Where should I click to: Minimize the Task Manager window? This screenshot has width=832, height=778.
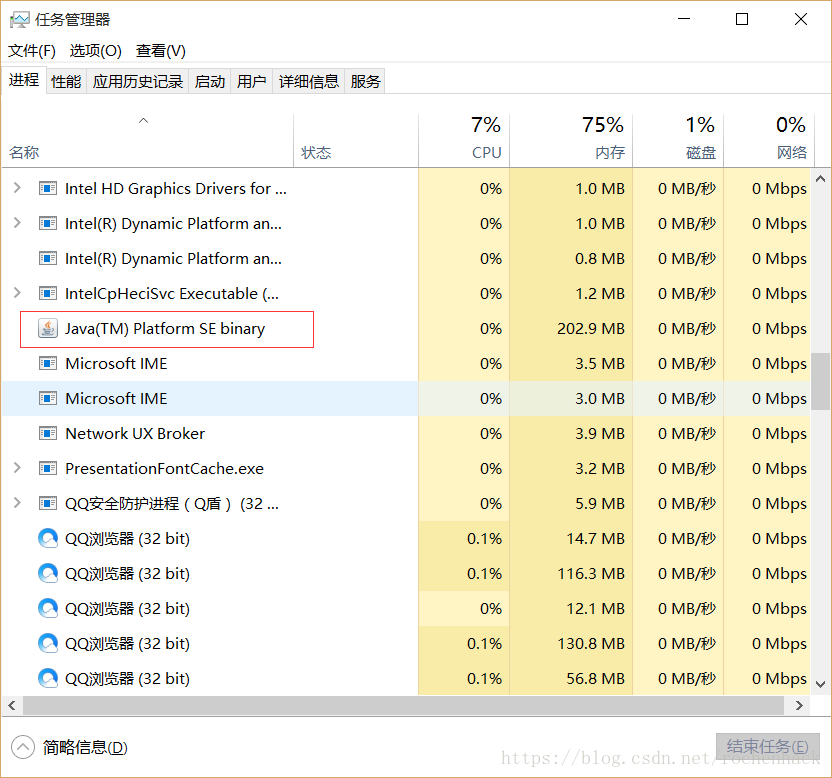[684, 19]
